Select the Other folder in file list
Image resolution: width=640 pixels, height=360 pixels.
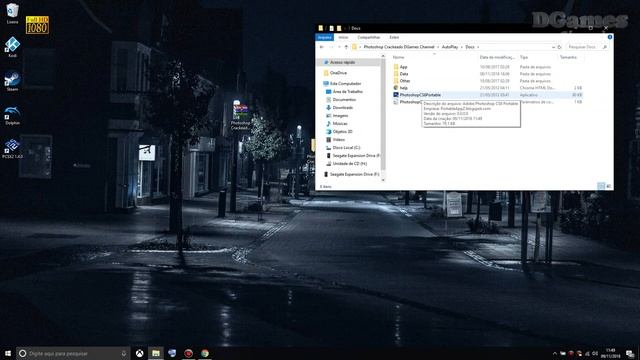pos(404,81)
